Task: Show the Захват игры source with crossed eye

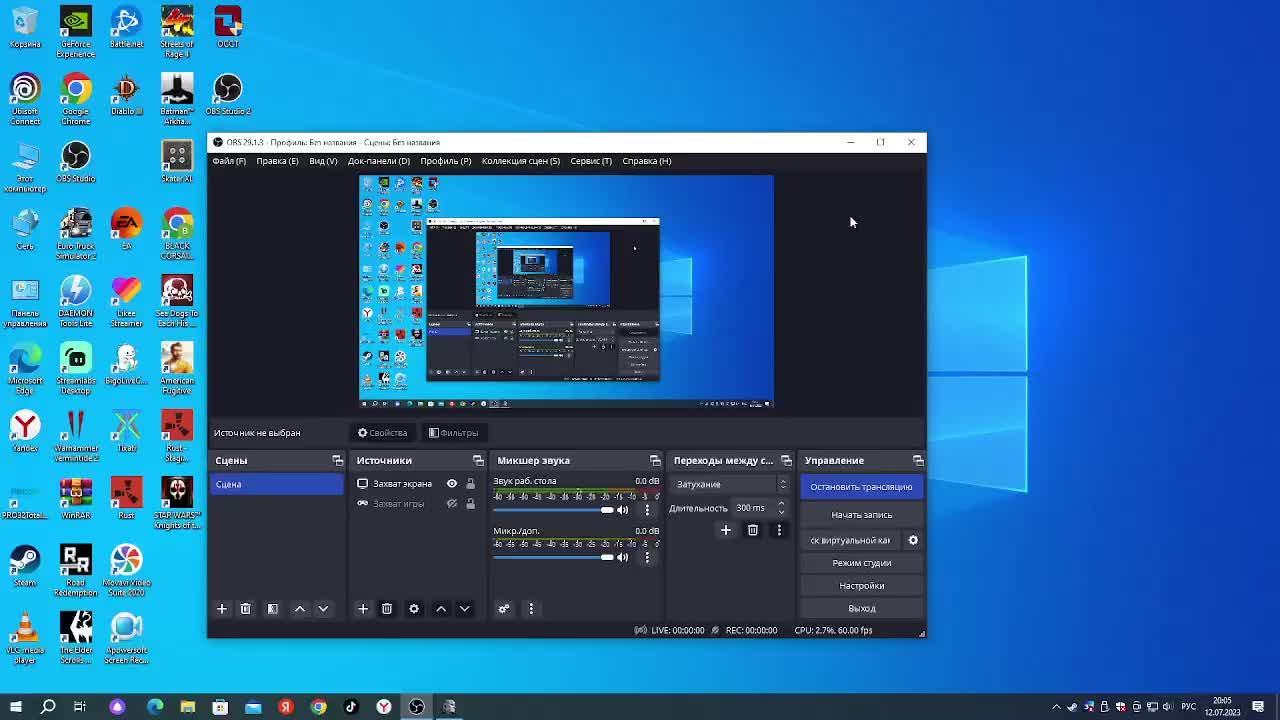Action: point(452,504)
